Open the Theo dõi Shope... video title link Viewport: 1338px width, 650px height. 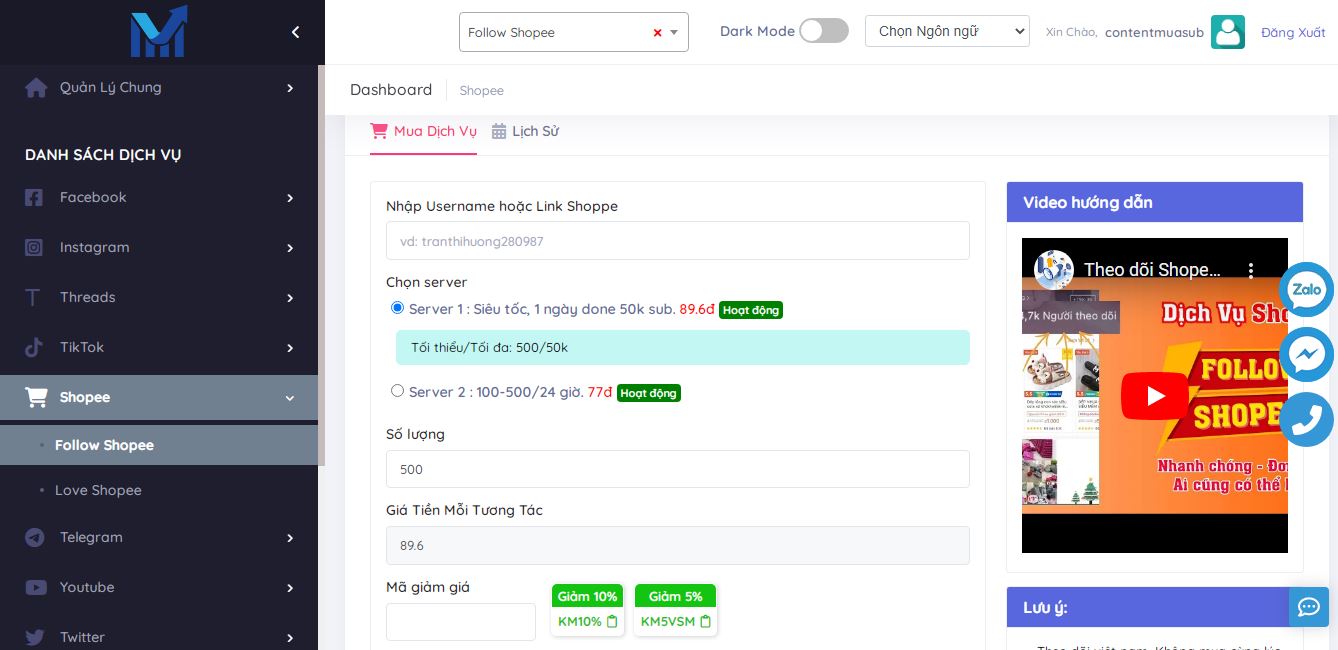click(1152, 270)
